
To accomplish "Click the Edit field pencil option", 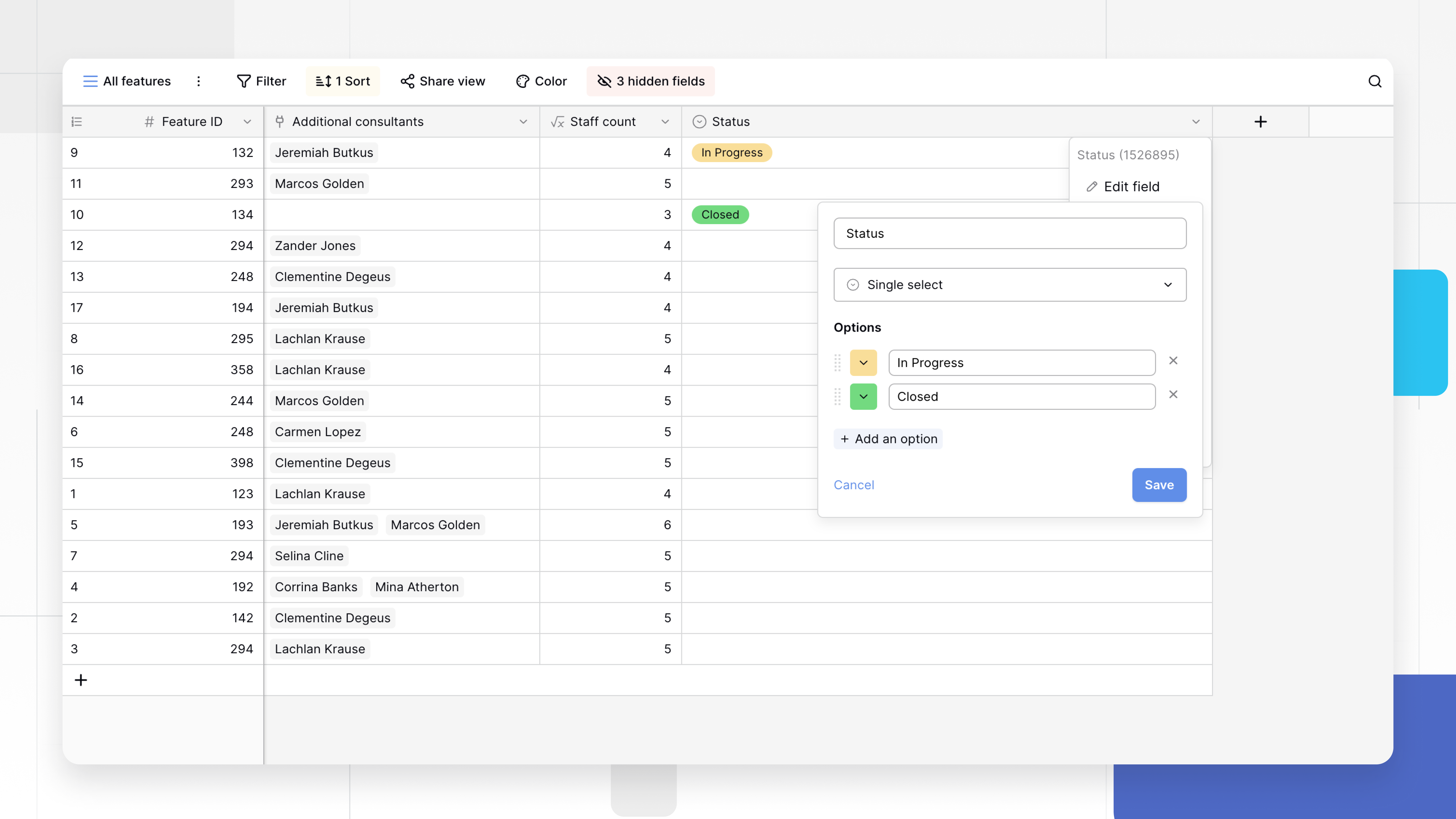I will click(1131, 187).
